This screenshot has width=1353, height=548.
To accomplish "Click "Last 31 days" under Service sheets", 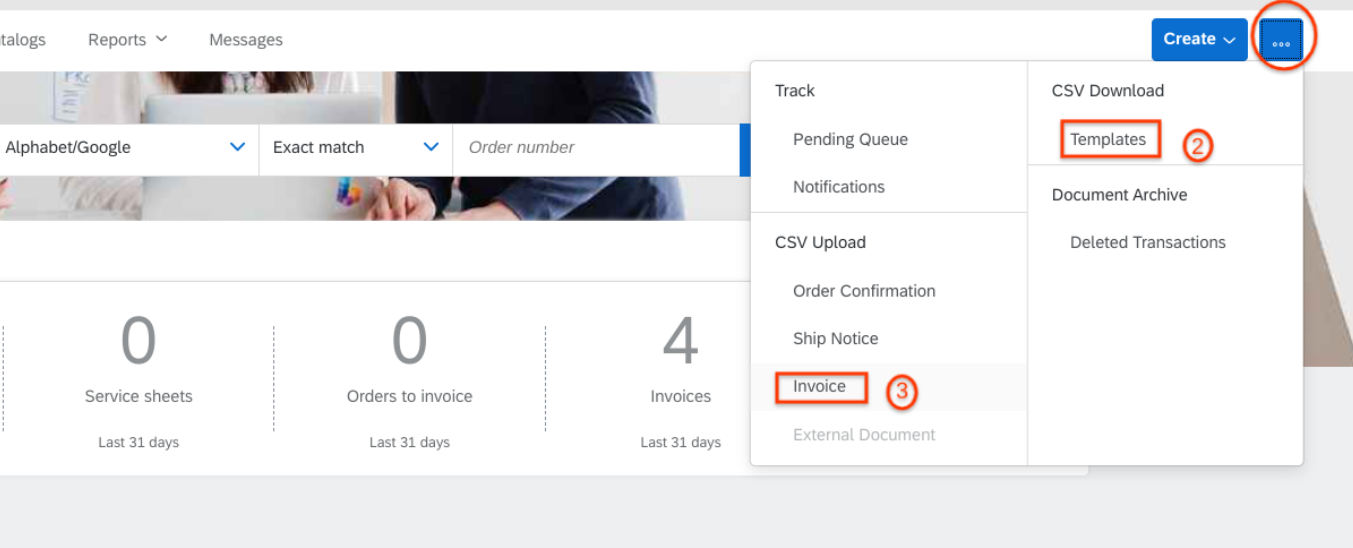I will coord(139,442).
